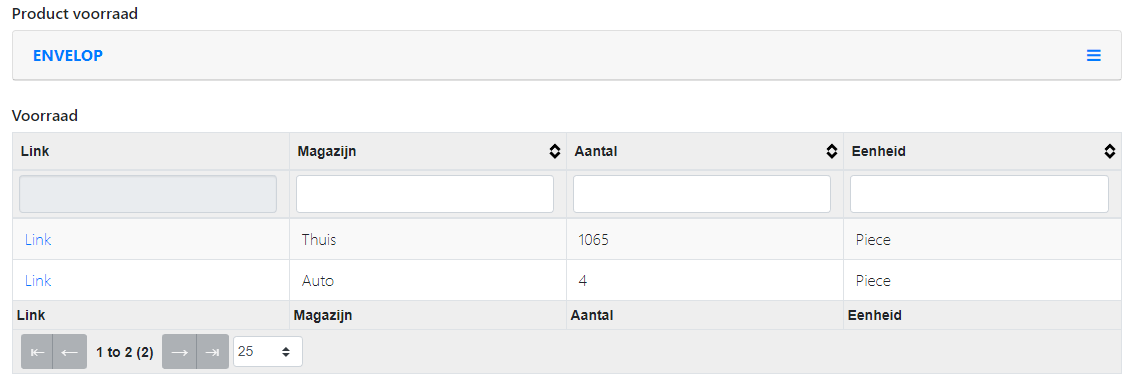Open the rows-per-page dropdown showing 25
Screen dimensions: 1134x392
click(268, 351)
